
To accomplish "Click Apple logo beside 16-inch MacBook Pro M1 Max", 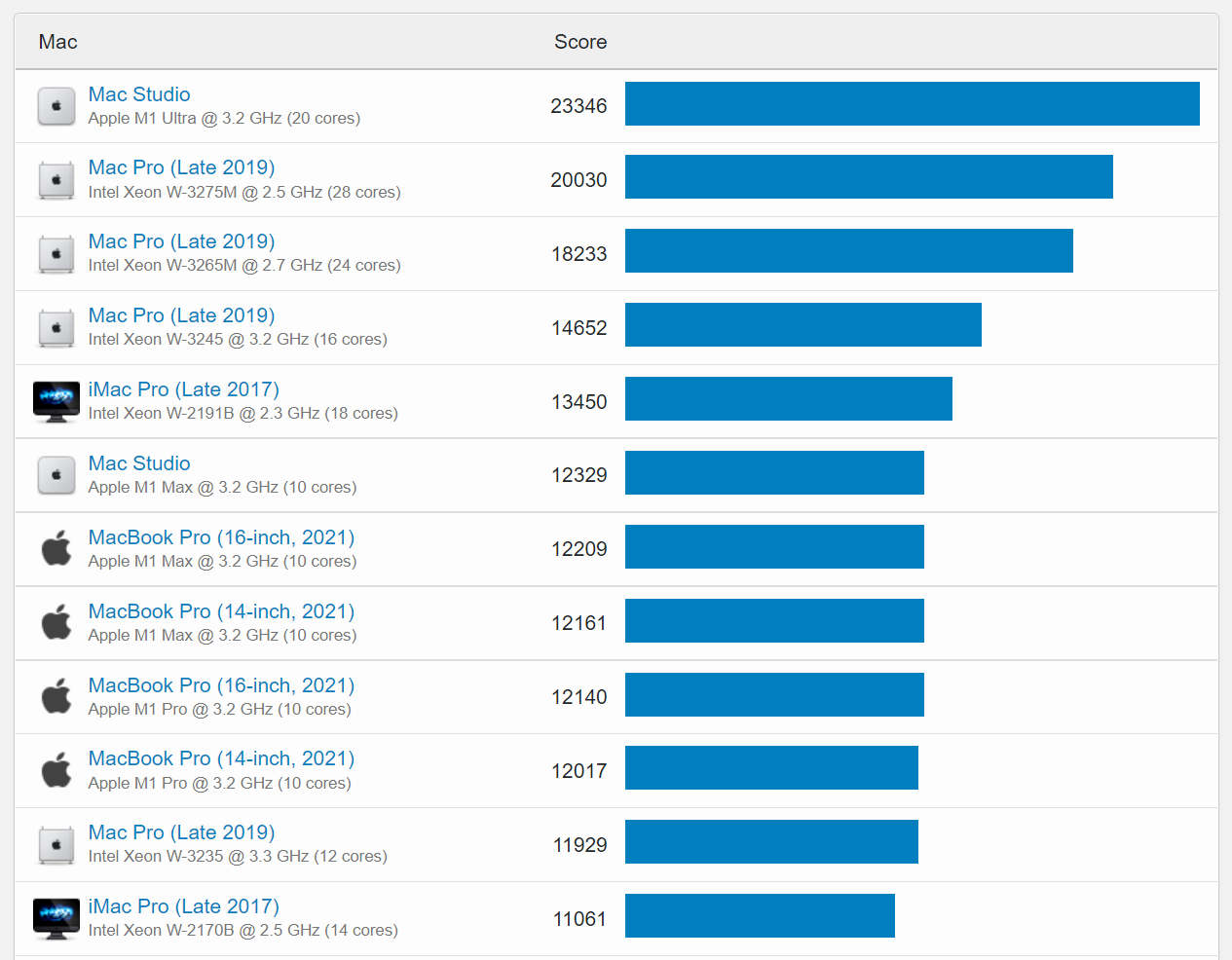I will click(56, 549).
